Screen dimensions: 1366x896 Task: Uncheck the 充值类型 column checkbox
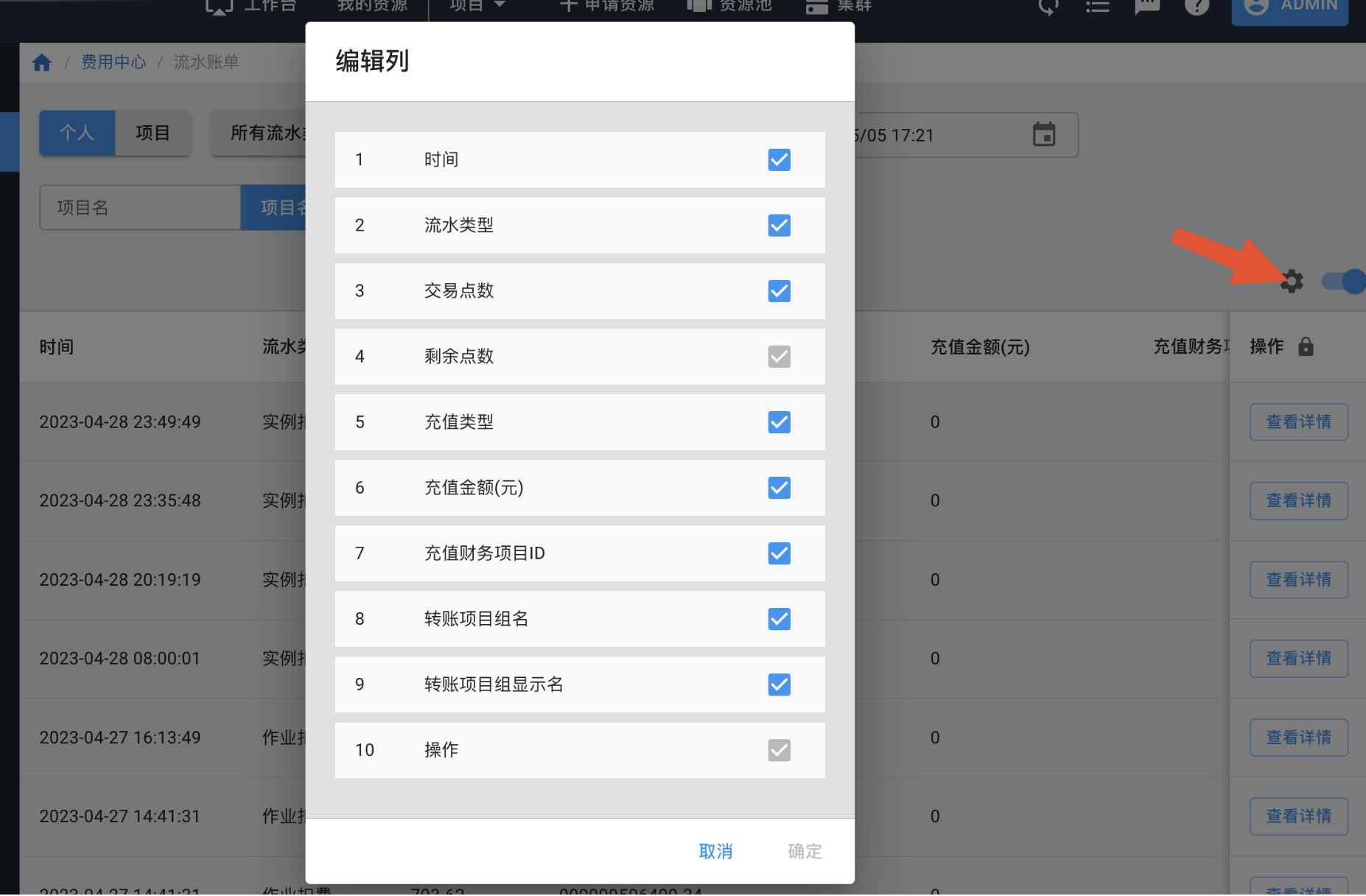click(779, 422)
